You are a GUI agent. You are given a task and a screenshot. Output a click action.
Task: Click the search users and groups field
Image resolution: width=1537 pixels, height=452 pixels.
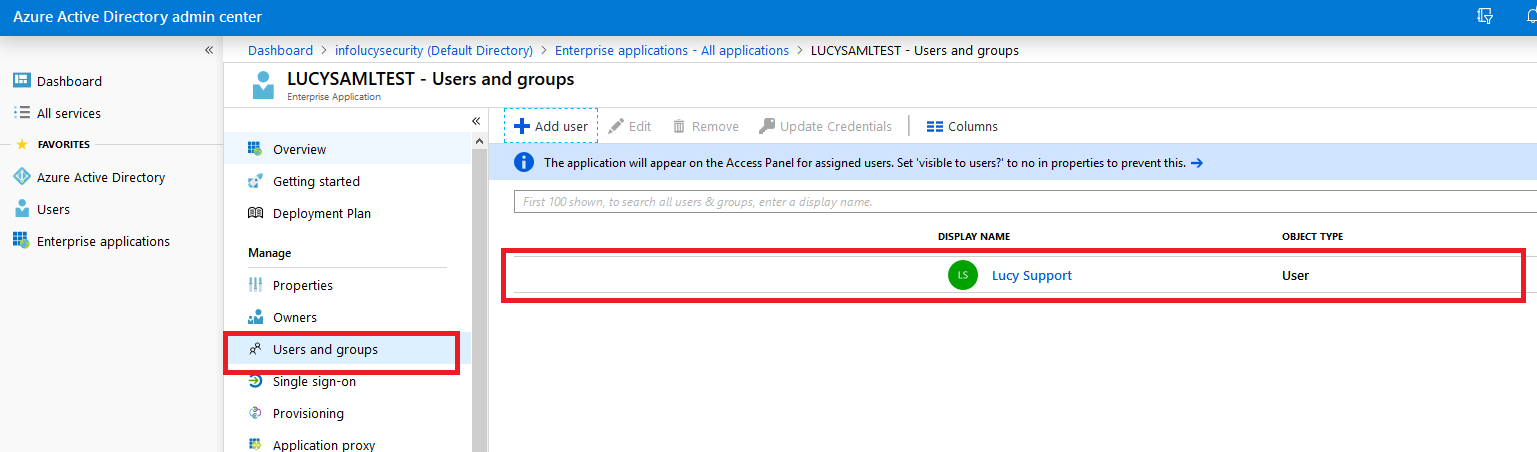coord(1025,201)
